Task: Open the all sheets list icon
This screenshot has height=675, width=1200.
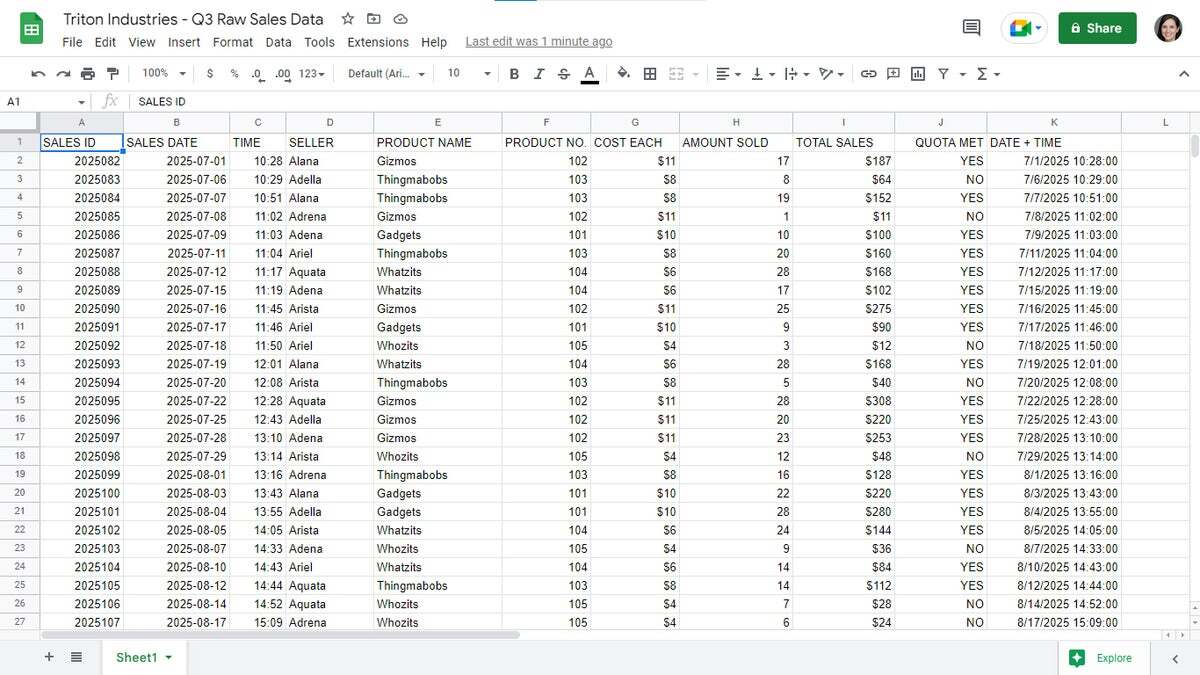Action: click(77, 657)
